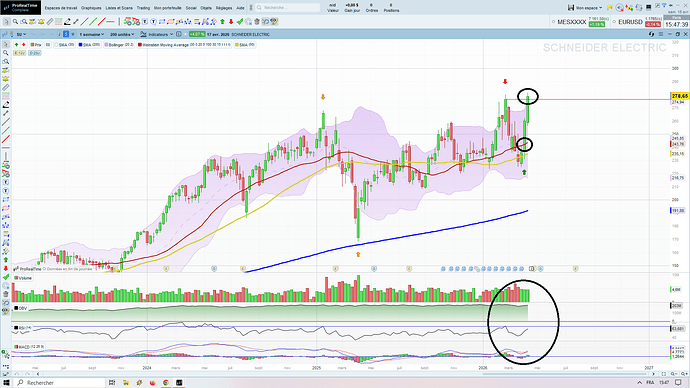
Task: Select the cursor pointer tool in top toolbar
Action: 6,22
